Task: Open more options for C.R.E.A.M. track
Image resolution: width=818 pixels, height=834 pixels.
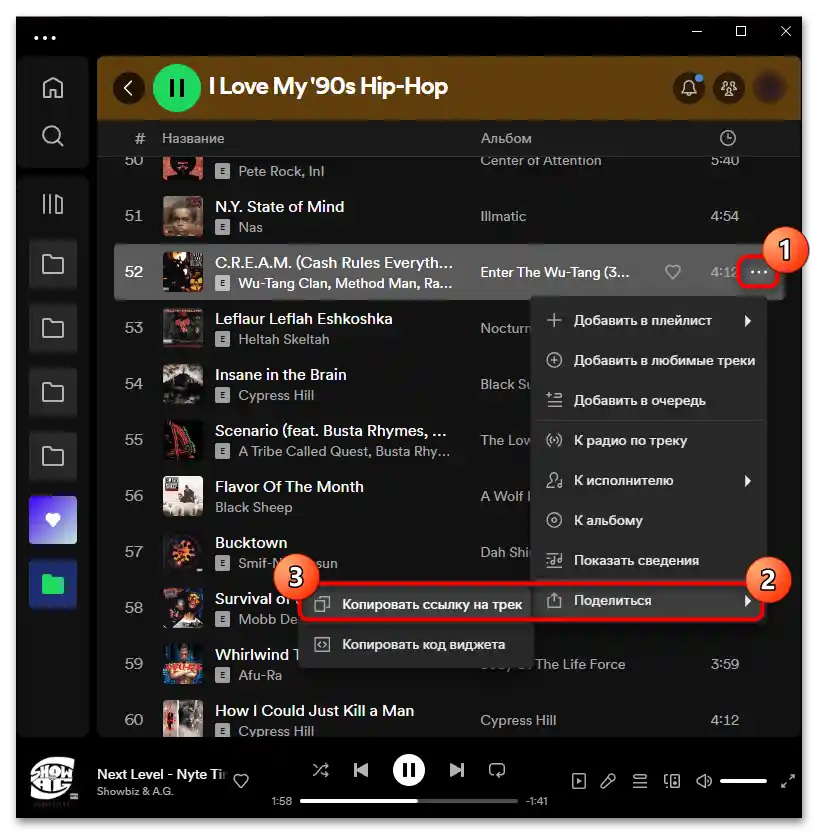Action: 758,272
